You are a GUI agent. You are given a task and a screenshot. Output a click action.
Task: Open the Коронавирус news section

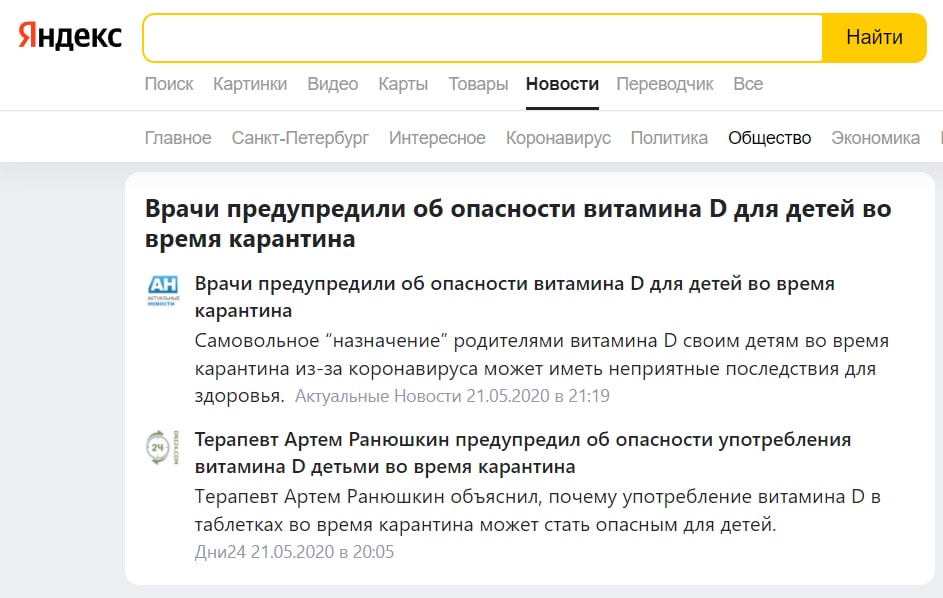(558, 138)
